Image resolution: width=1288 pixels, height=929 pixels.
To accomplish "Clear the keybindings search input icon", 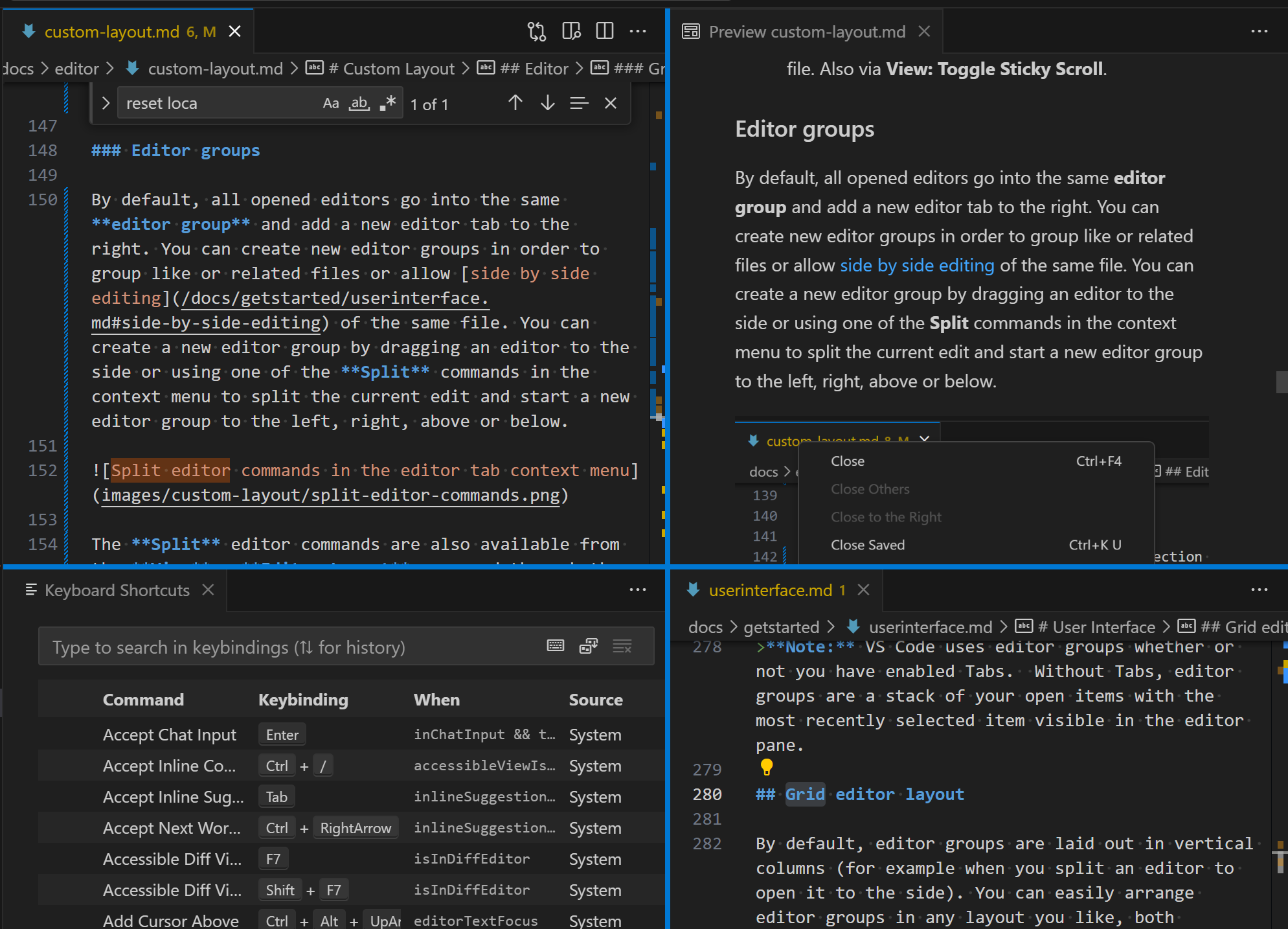I will tap(622, 646).
